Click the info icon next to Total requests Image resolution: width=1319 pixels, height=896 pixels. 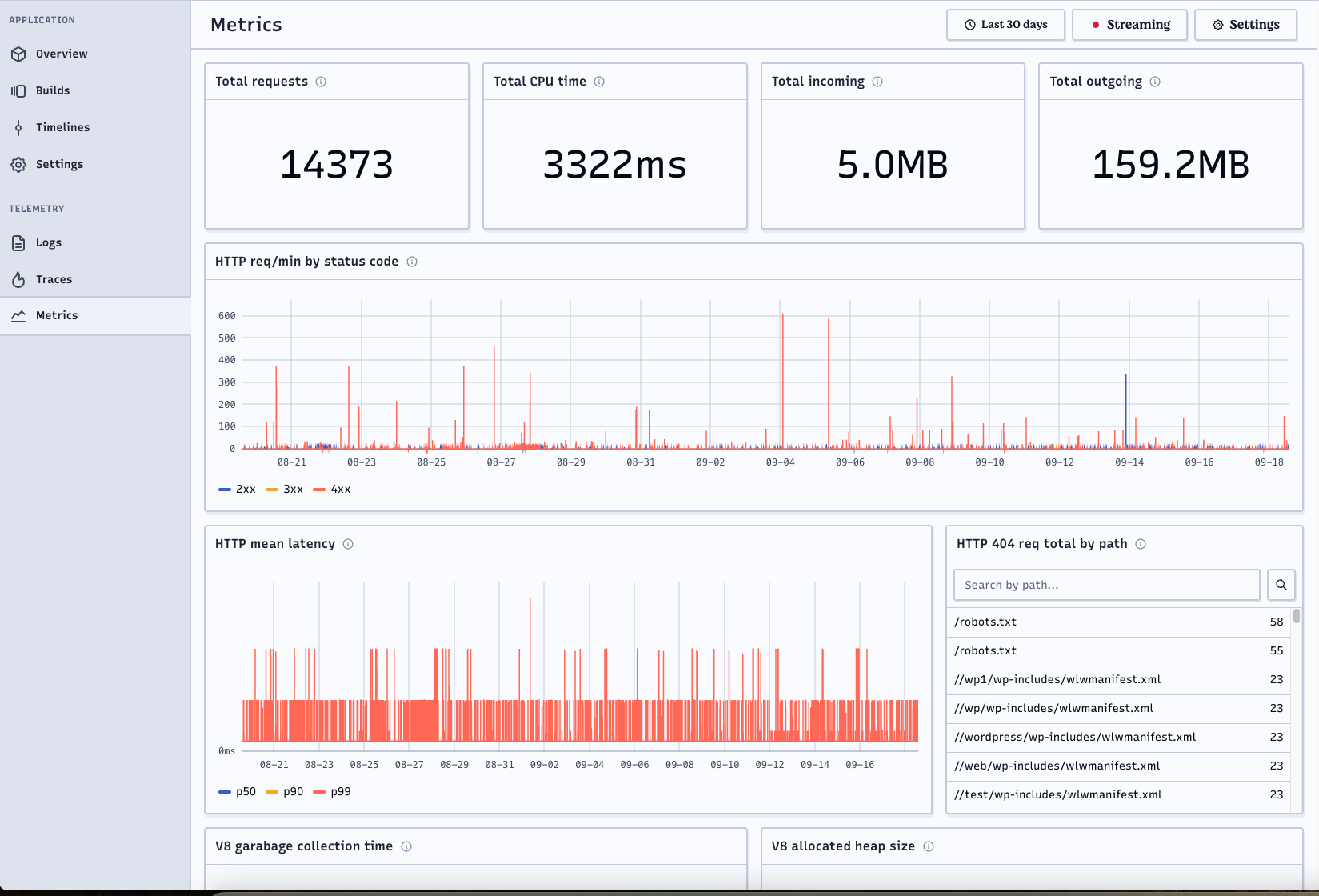pos(322,81)
